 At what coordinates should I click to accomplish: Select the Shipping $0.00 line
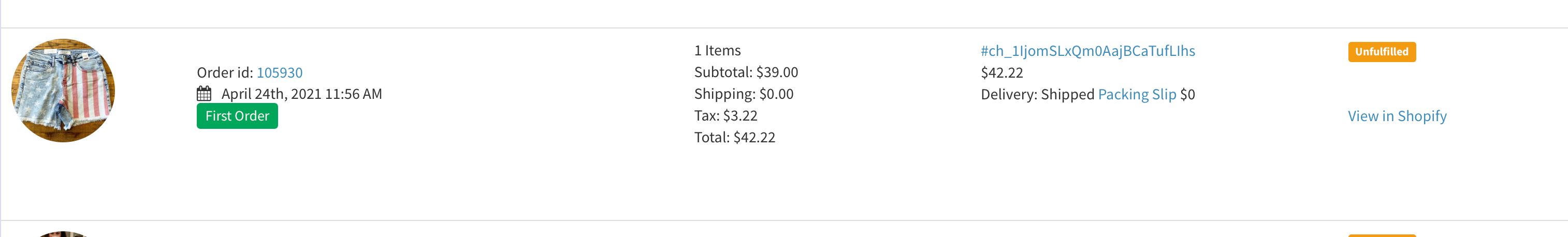744,94
